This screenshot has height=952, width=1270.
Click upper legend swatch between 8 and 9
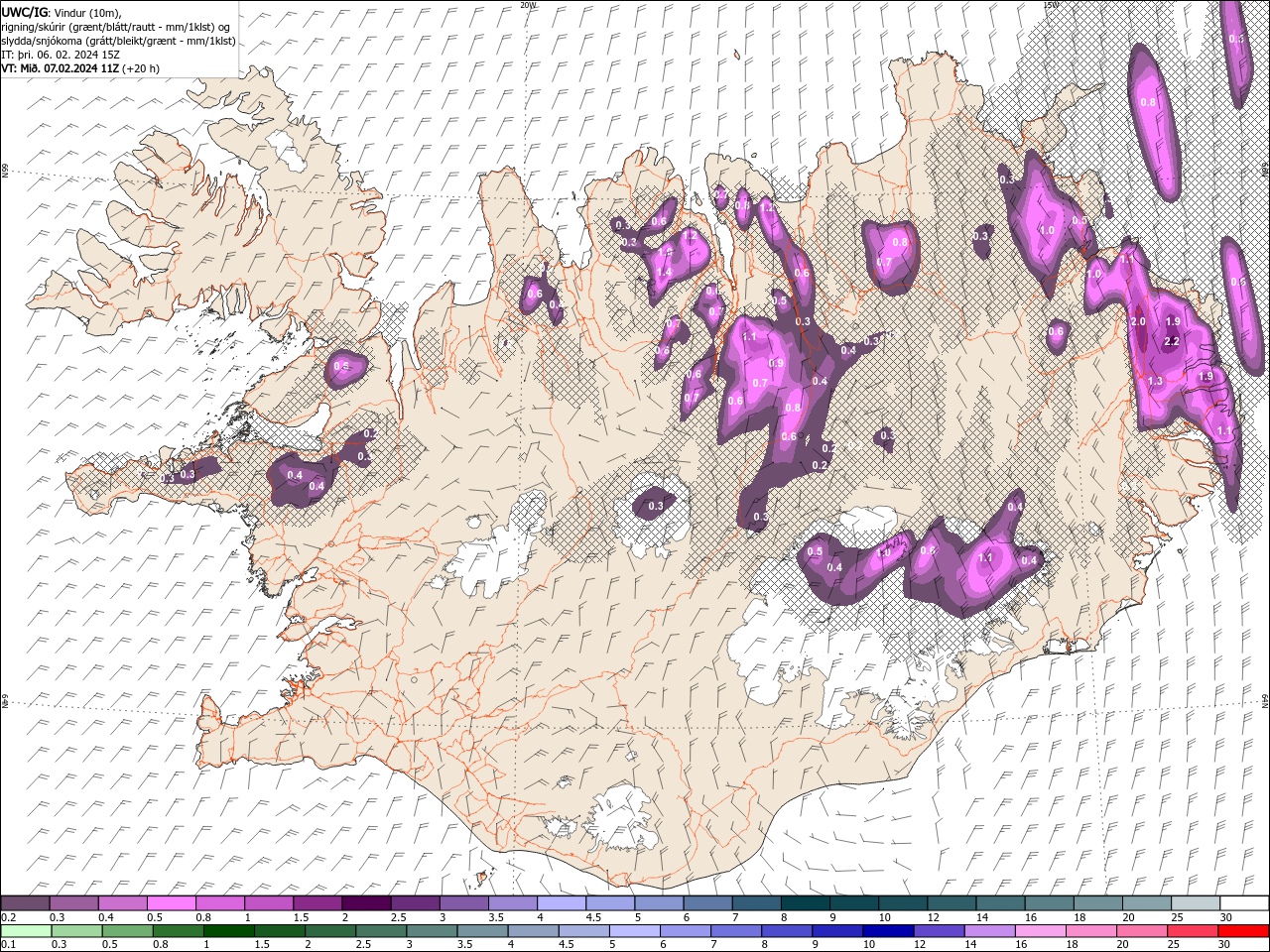(x=806, y=903)
